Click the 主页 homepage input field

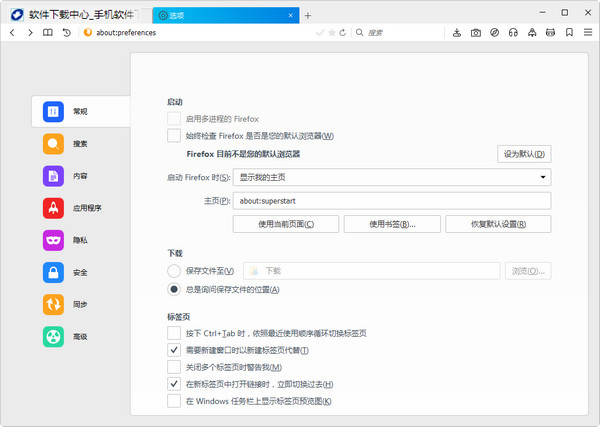(x=392, y=201)
